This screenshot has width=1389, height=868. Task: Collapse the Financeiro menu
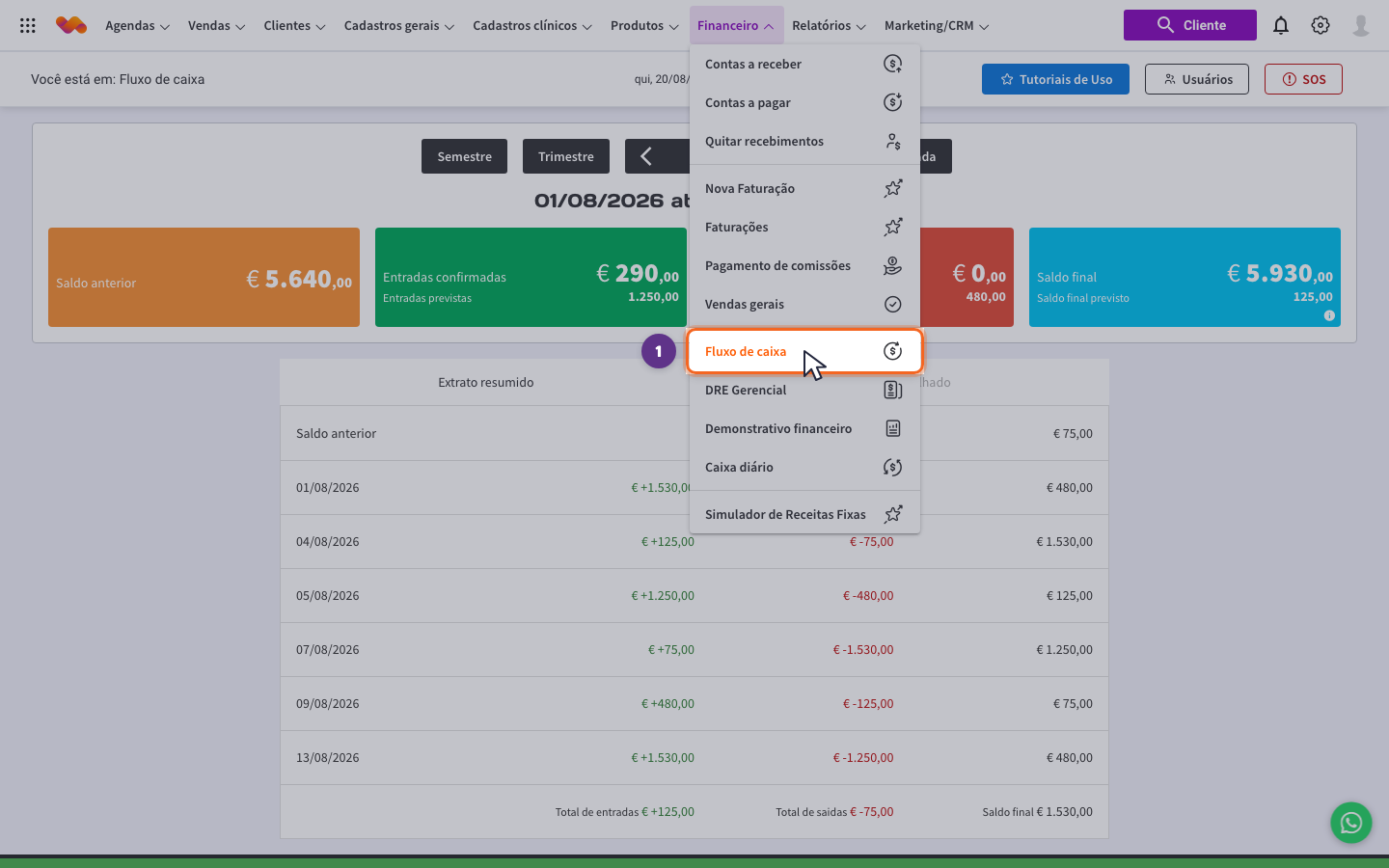click(736, 25)
